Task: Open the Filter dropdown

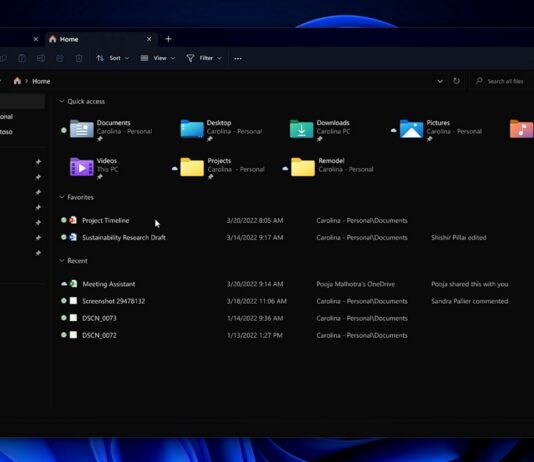Action: 204,58
